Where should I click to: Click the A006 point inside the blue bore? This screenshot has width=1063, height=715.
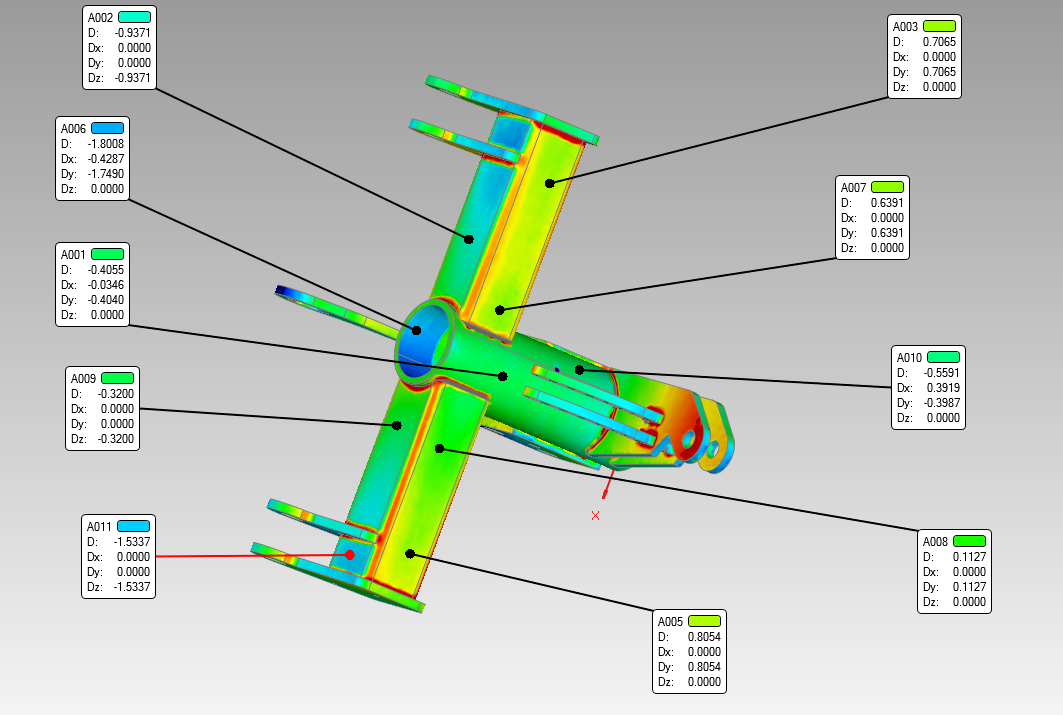416,330
